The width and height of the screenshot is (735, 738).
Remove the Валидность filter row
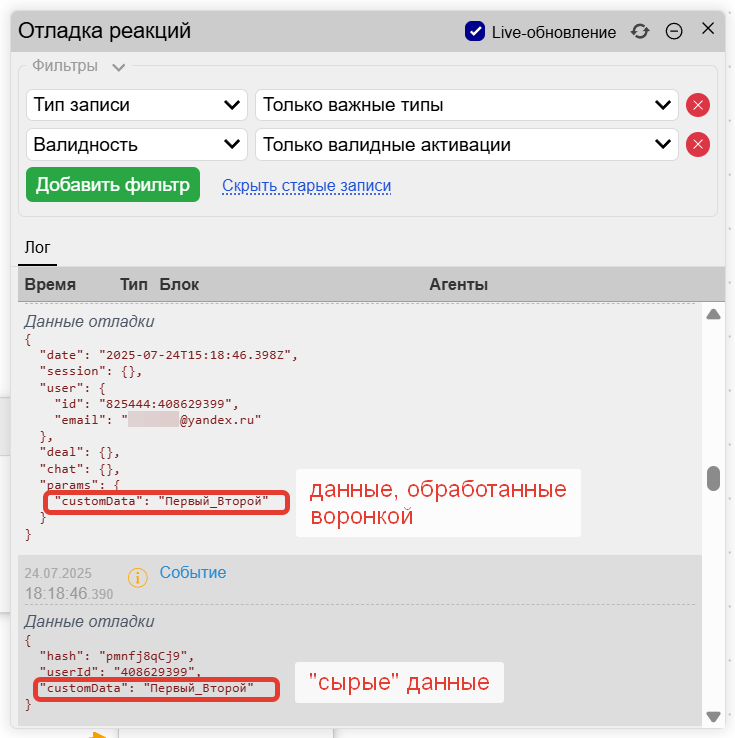pyautogui.click(x=698, y=145)
